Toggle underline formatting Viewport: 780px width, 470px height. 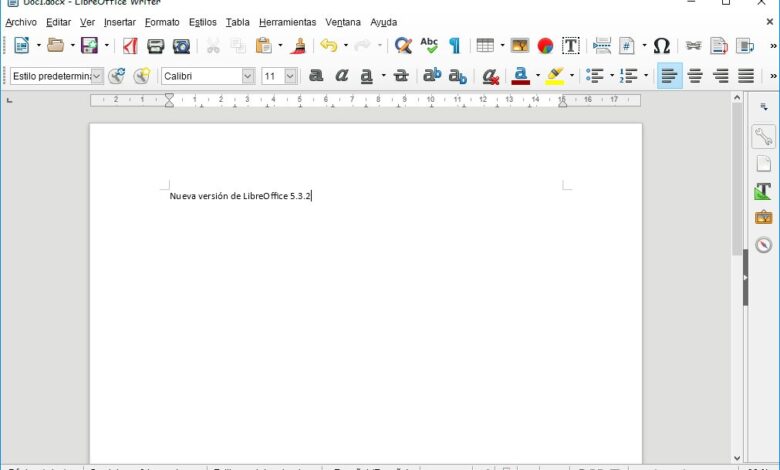[367, 76]
